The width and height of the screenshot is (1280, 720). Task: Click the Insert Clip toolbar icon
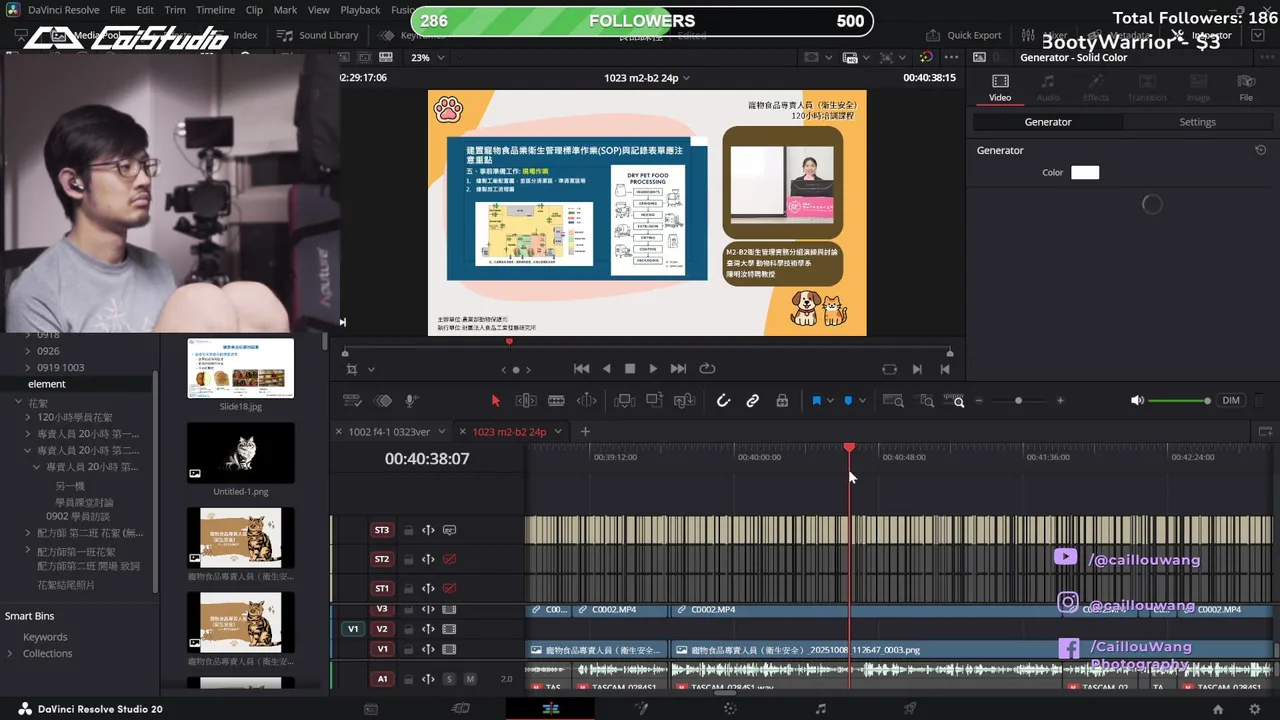(x=624, y=401)
